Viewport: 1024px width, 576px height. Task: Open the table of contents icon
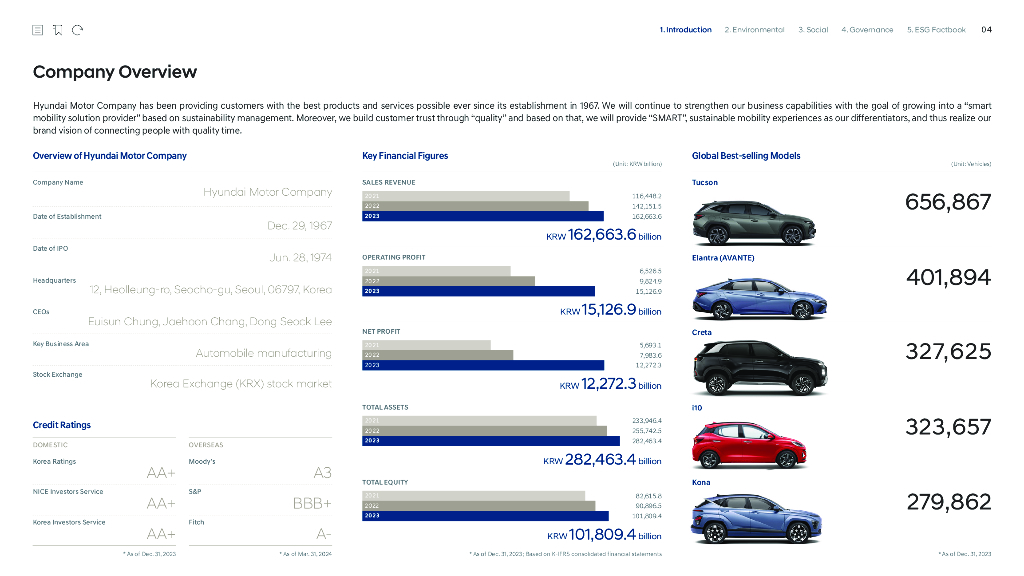[38, 30]
